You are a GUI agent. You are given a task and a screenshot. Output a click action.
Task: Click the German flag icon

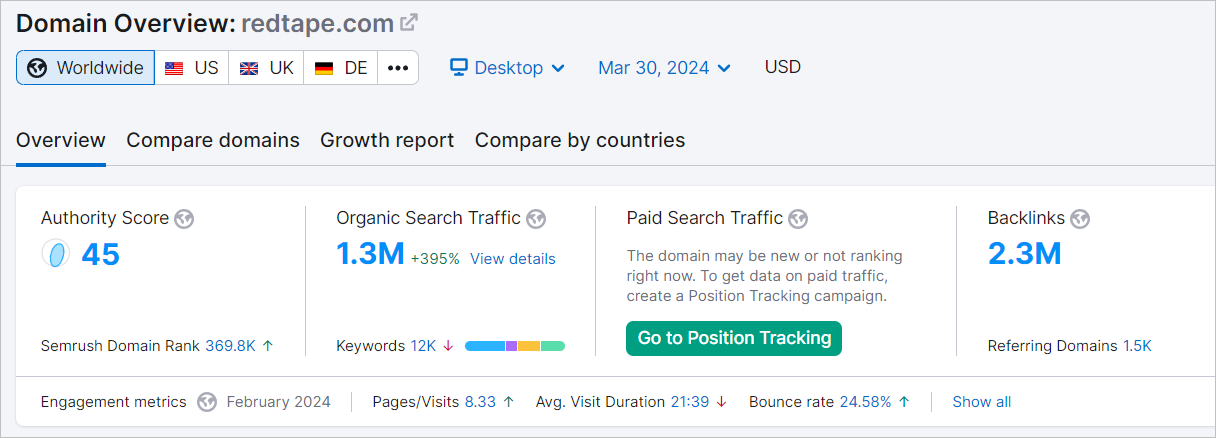[x=324, y=69]
